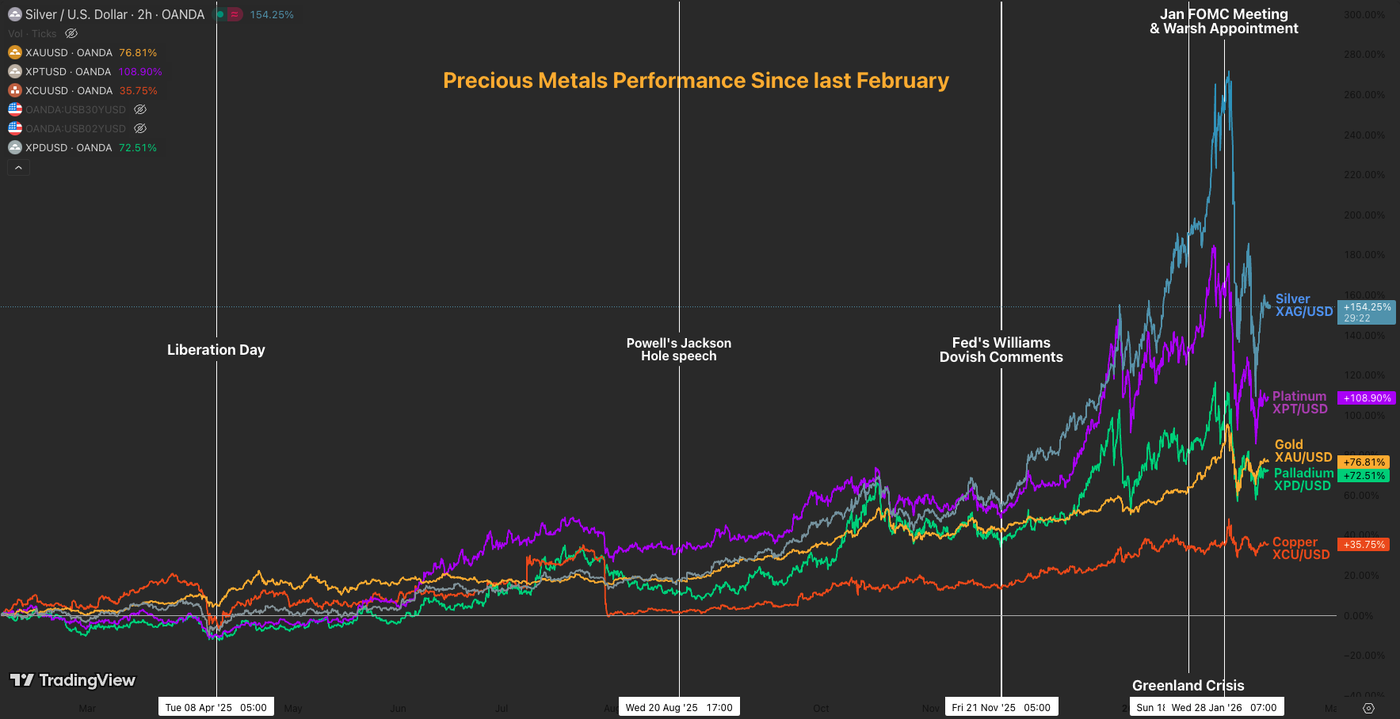This screenshot has width=1400, height=719.
Task: Click the purple +108.90% platinum price tag
Action: coord(1366,397)
